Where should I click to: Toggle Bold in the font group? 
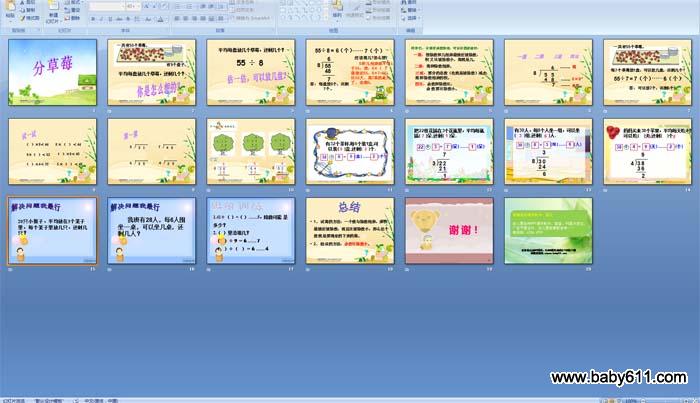coord(93,19)
